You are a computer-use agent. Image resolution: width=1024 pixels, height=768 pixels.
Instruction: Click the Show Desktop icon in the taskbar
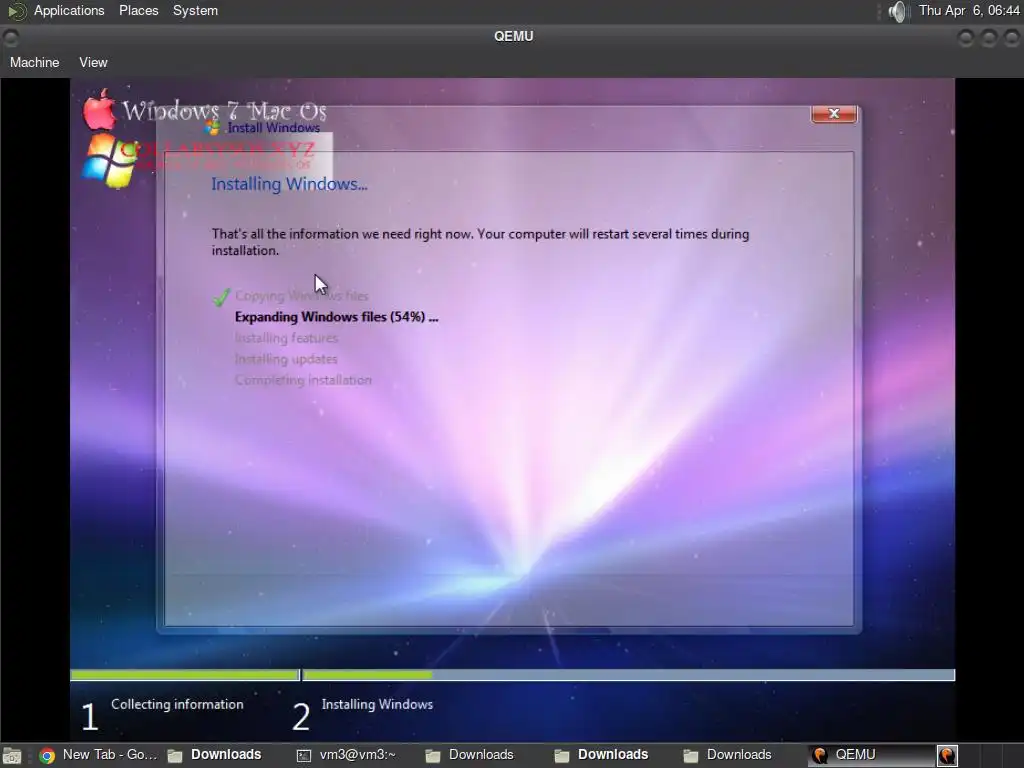coord(12,756)
